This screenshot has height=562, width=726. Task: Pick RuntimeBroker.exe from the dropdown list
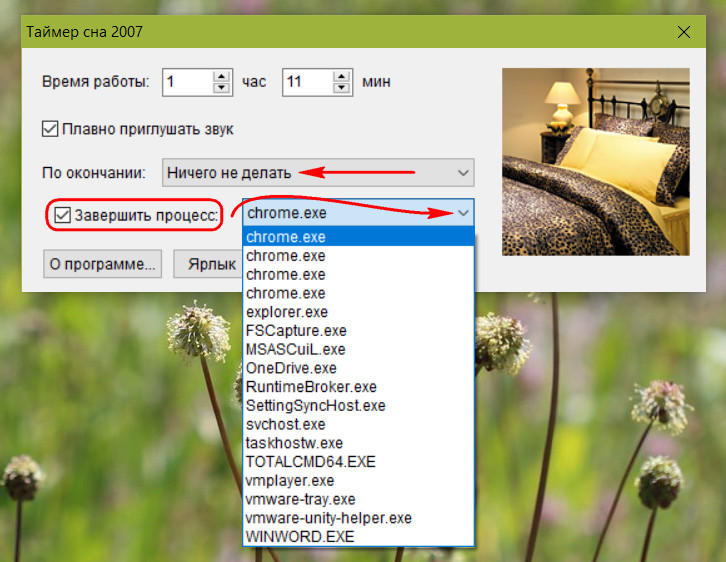[358, 387]
